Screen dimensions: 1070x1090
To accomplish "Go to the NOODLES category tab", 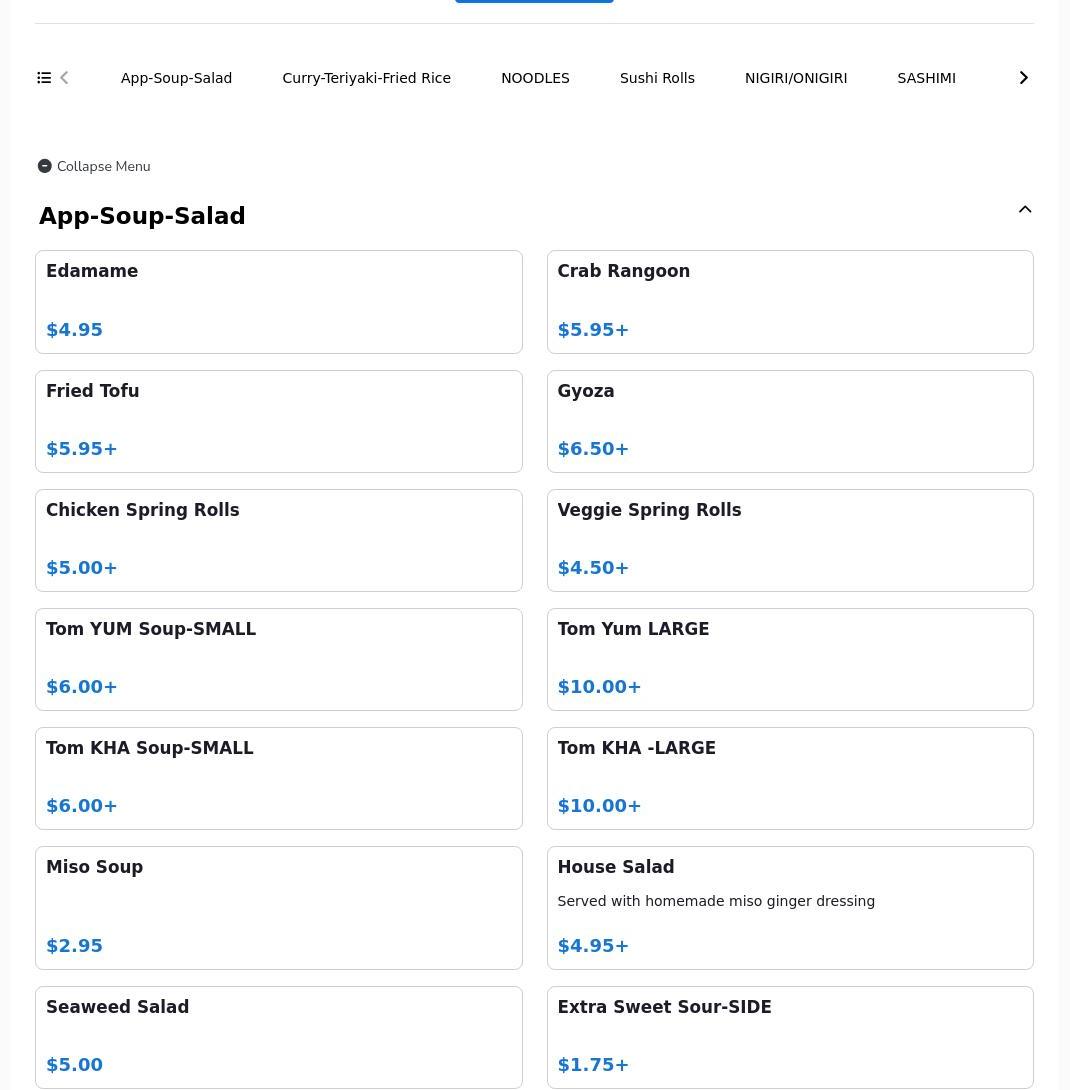I will 535,78.
